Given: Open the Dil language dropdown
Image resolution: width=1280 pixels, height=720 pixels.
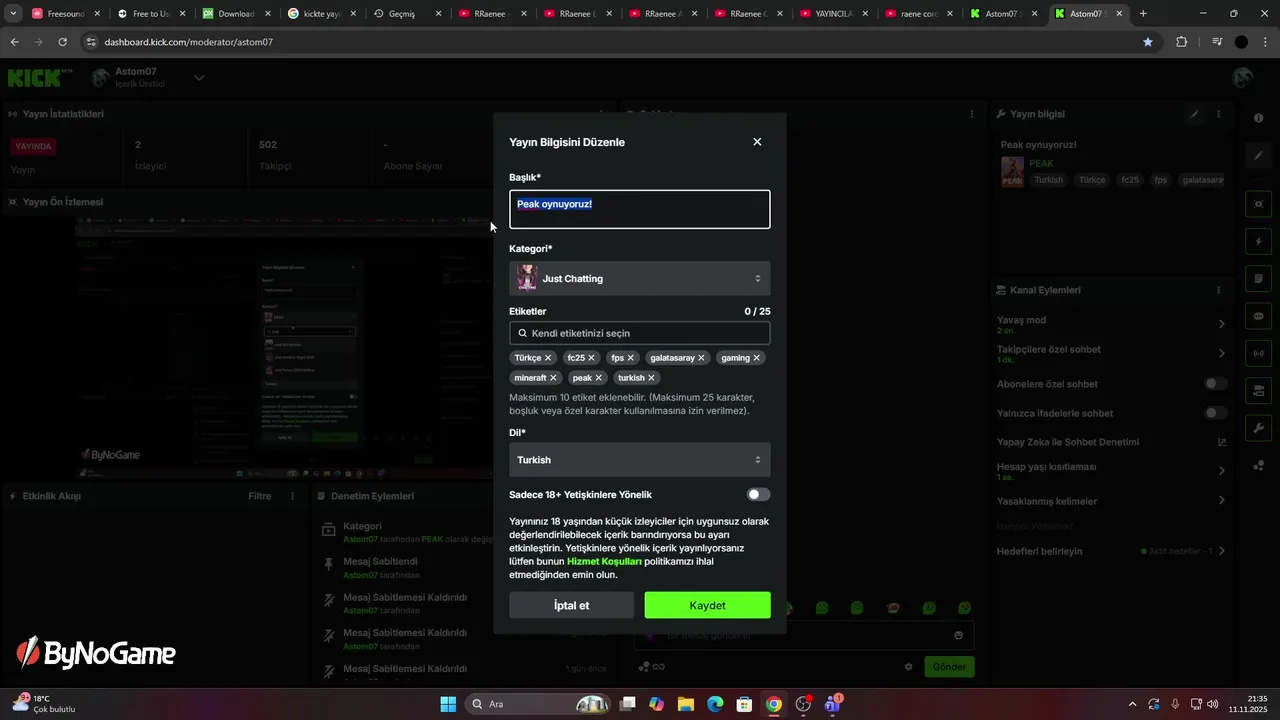Looking at the screenshot, I should click(x=640, y=460).
